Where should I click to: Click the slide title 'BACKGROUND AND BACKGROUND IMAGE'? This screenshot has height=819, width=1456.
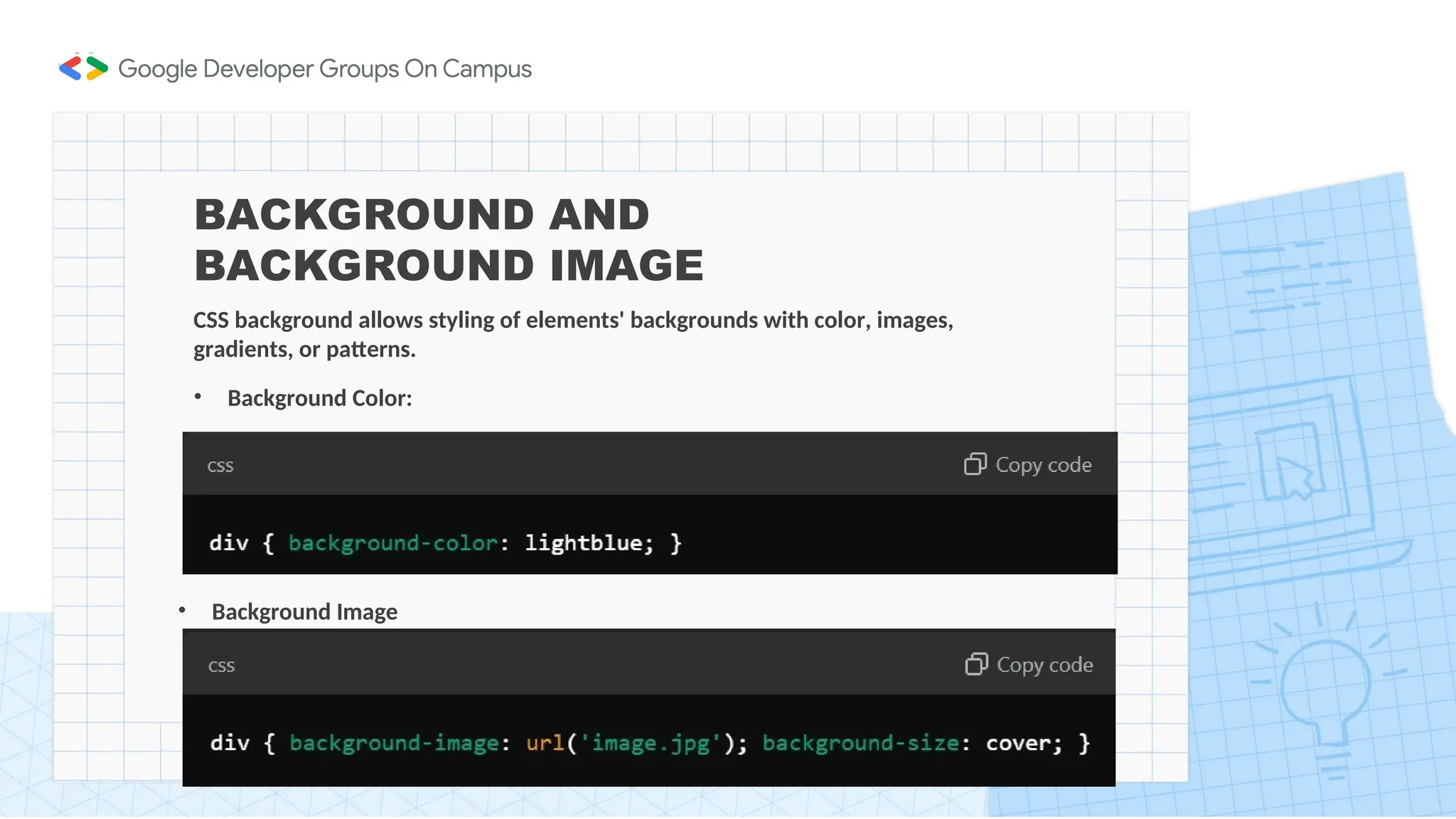tap(448, 240)
